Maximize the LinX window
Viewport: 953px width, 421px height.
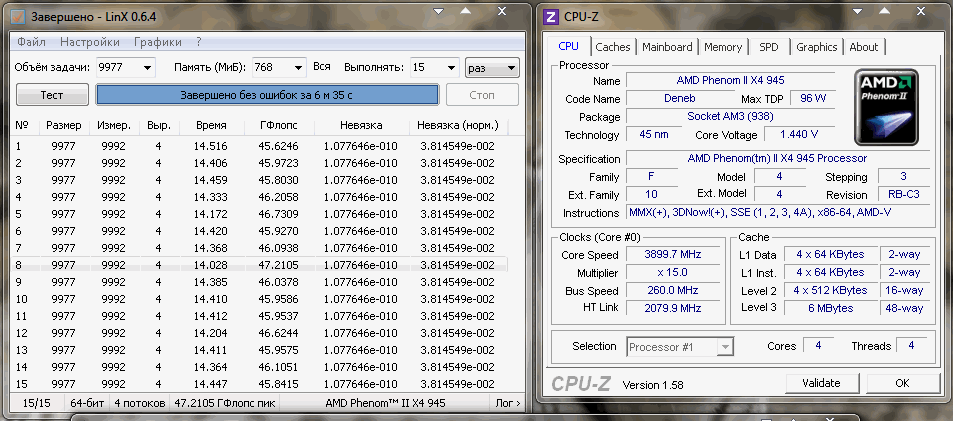point(466,12)
